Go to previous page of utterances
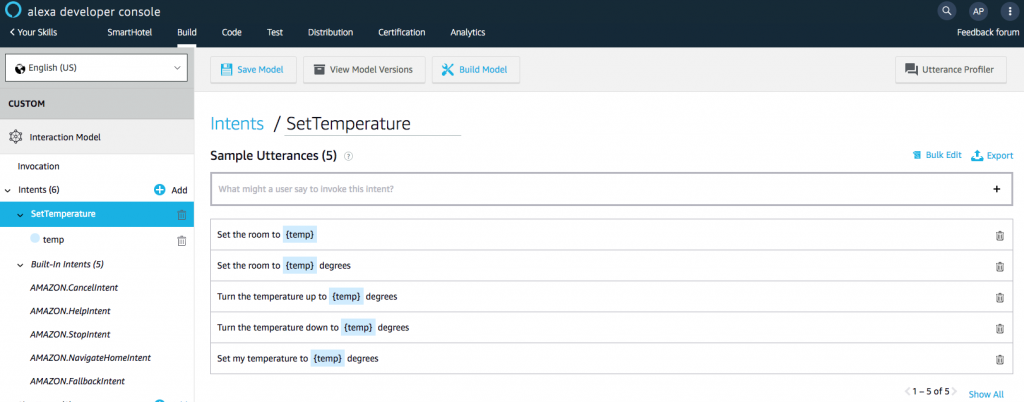Screen dimensions: 1024x402 pyautogui.click(x=908, y=392)
